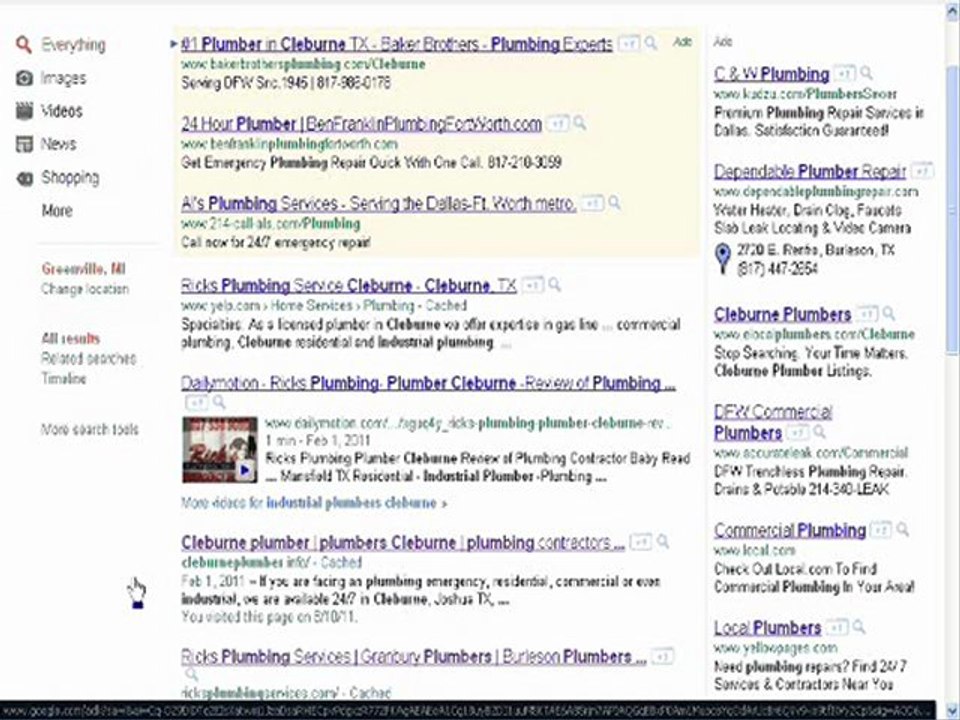Click the film strip Videos icon

coord(24,111)
